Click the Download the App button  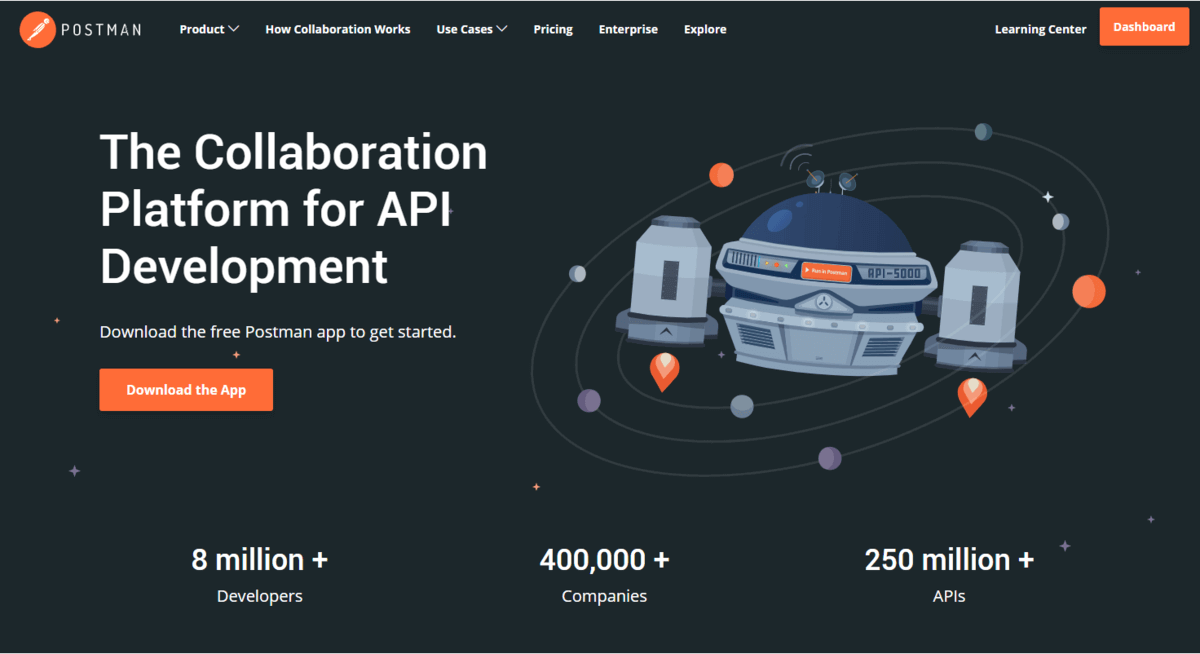click(x=186, y=390)
